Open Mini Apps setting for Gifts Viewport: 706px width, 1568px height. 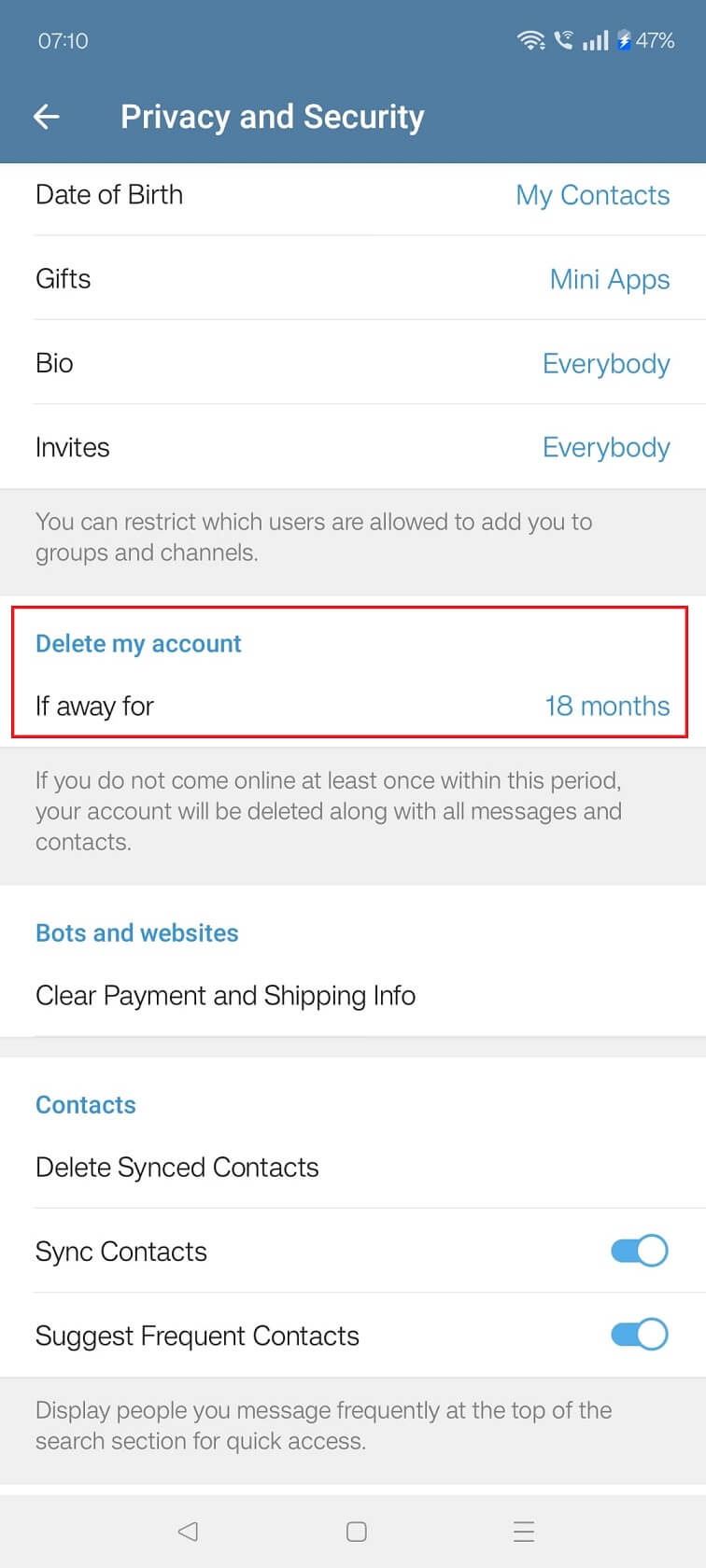609,279
